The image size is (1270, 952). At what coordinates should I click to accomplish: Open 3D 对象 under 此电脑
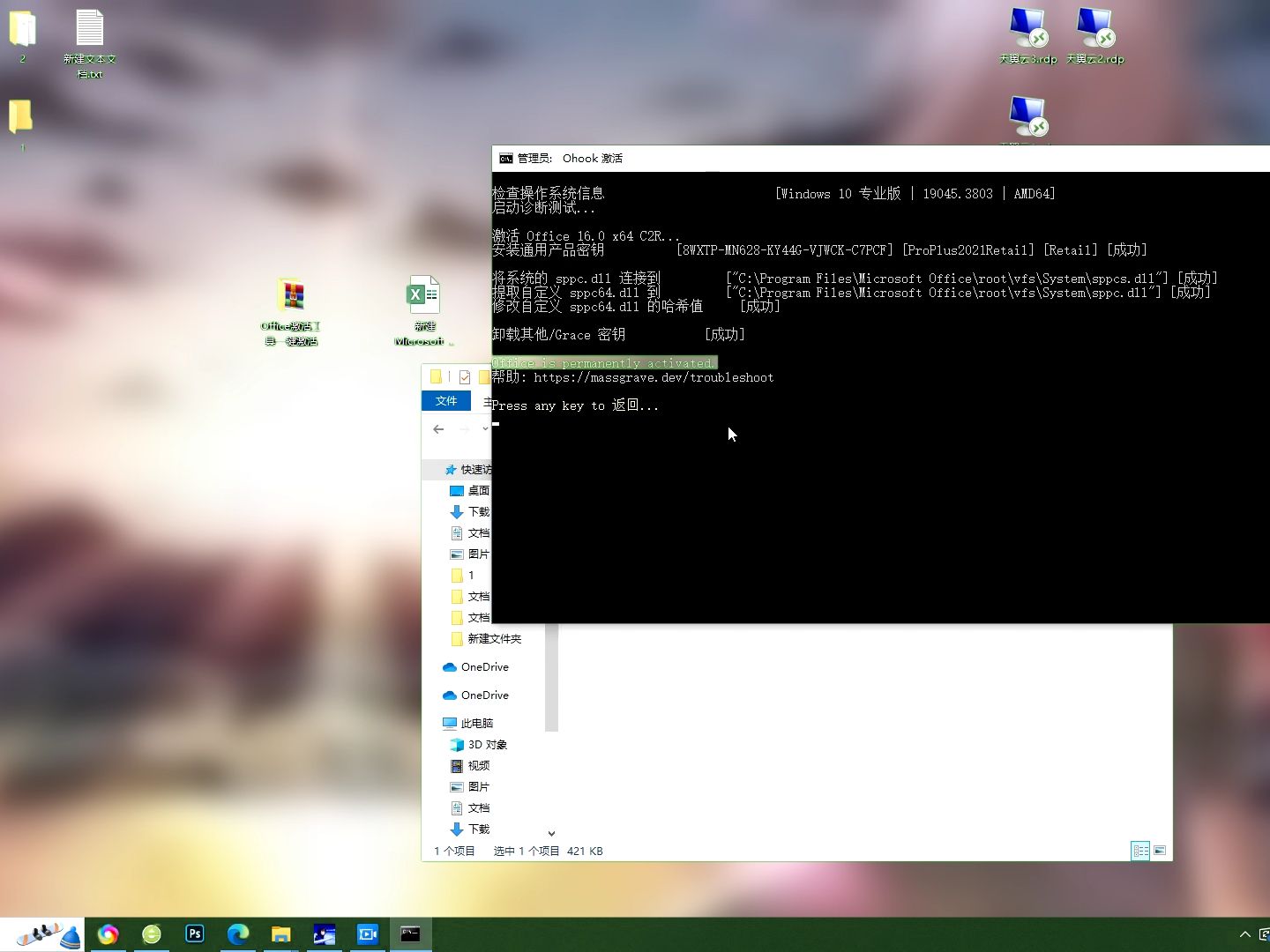click(478, 745)
